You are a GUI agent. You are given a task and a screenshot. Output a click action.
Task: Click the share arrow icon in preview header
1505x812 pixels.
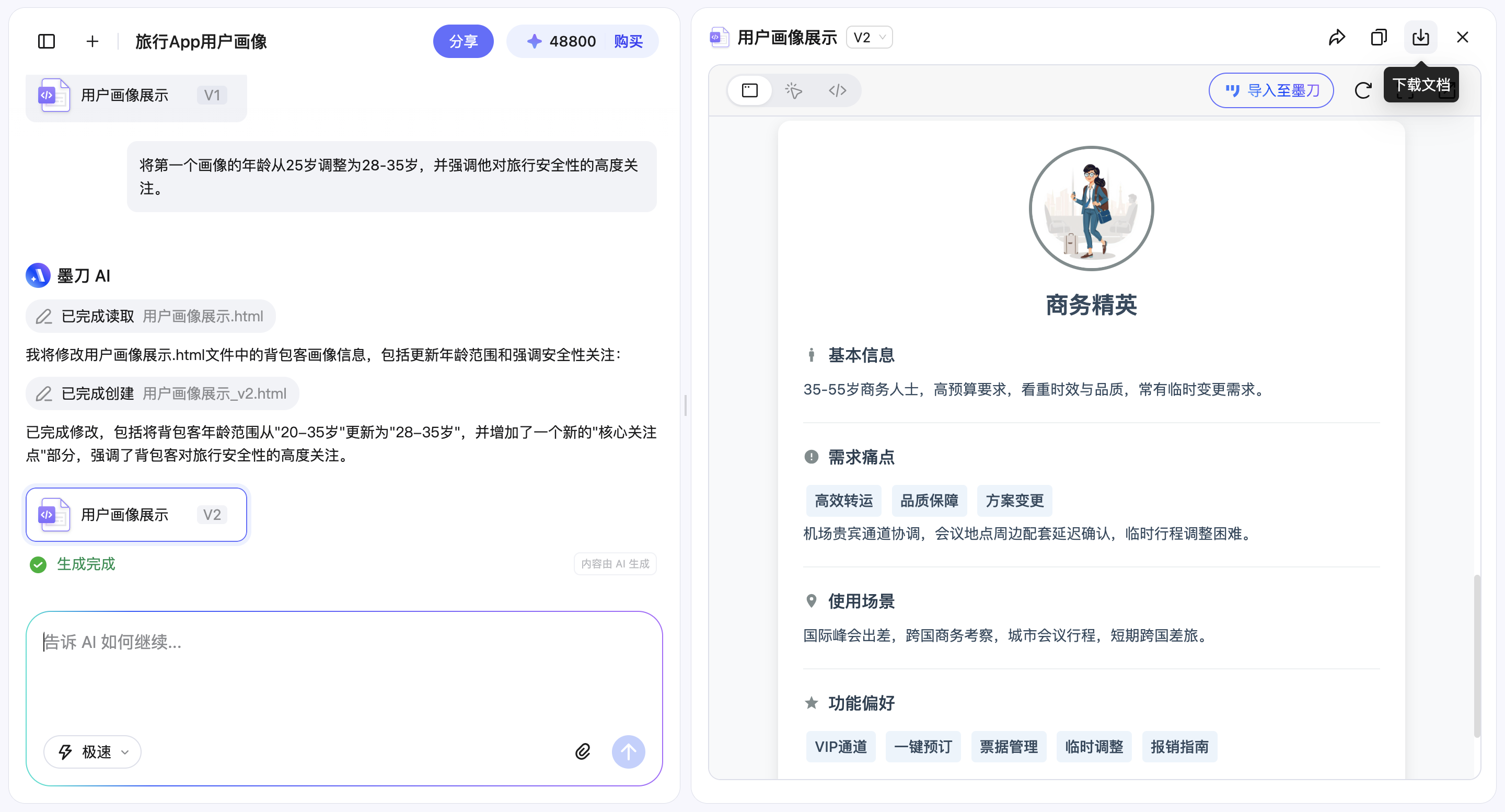coord(1337,38)
